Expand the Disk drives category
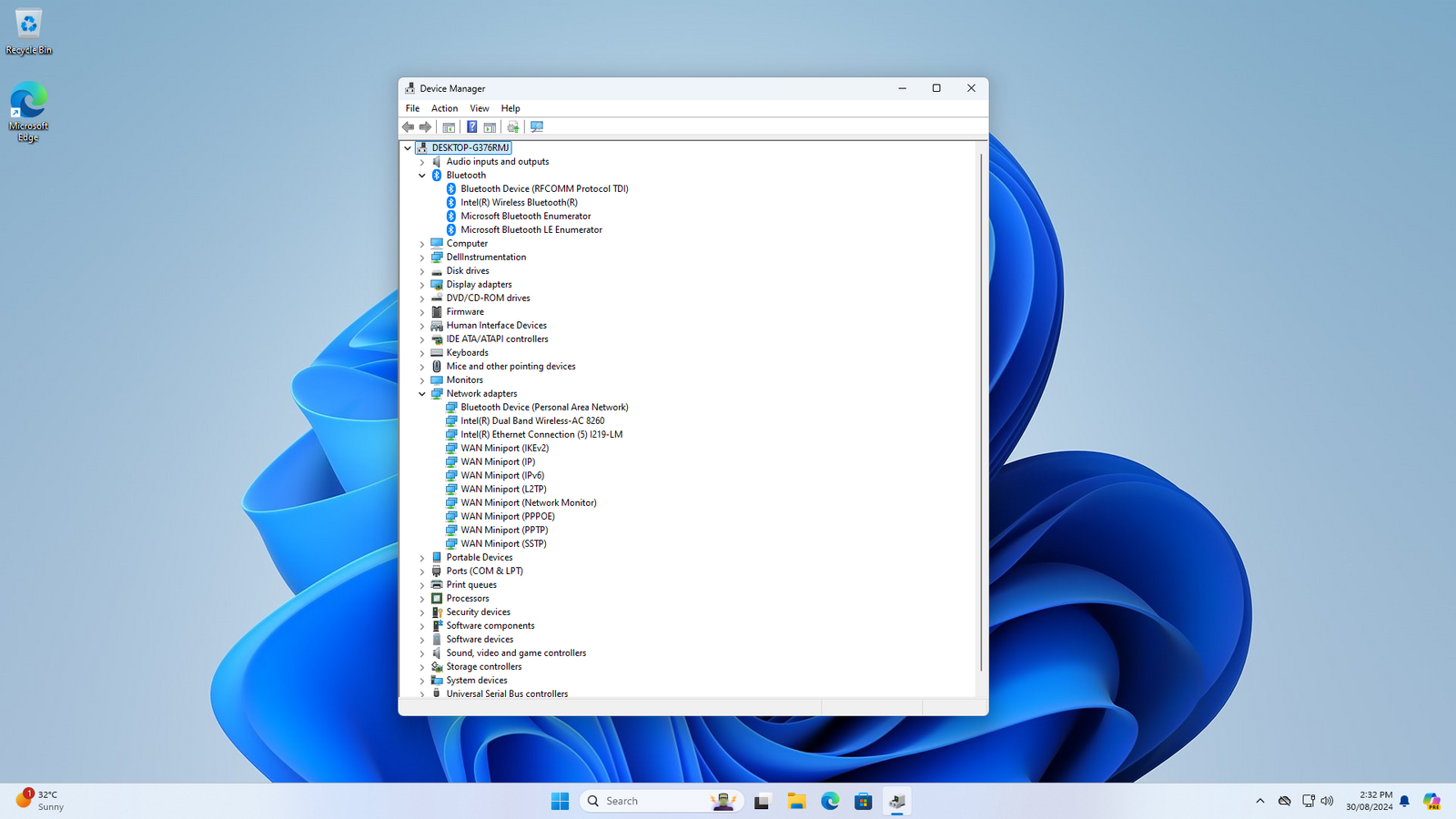1456x819 pixels. (x=422, y=271)
